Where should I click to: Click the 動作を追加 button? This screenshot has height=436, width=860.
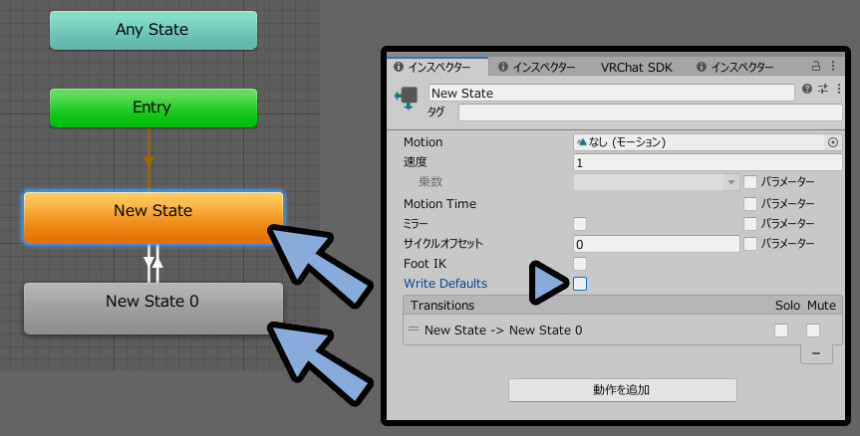click(x=622, y=390)
